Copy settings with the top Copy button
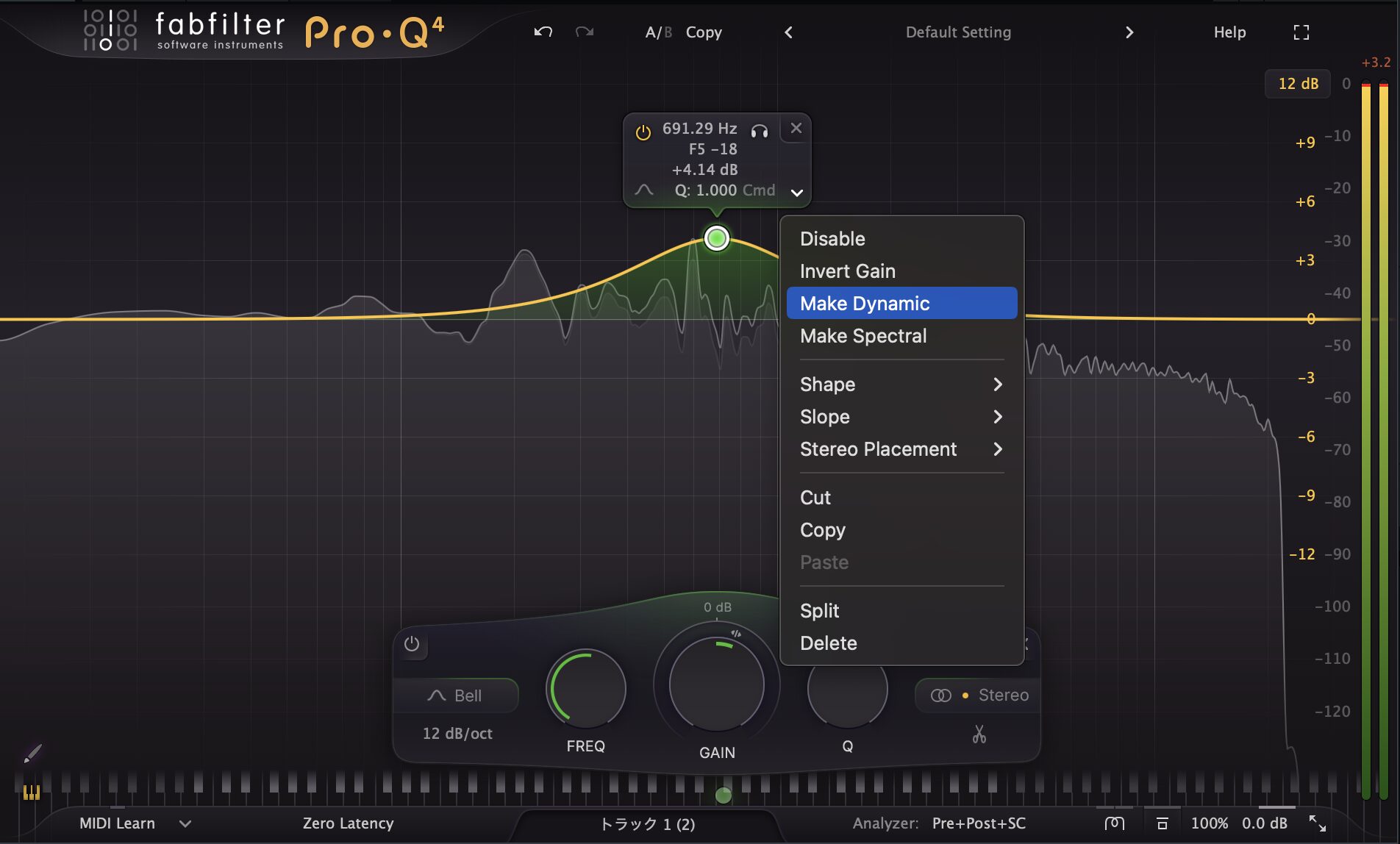The height and width of the screenshot is (844, 1400). (x=704, y=32)
